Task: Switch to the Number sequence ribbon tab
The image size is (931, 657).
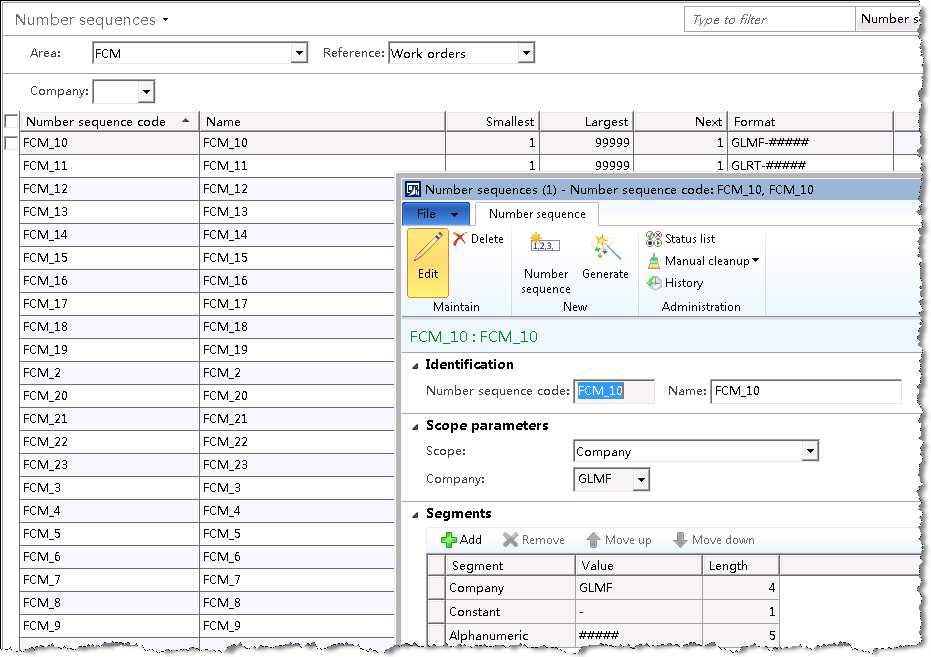Action: [x=537, y=214]
